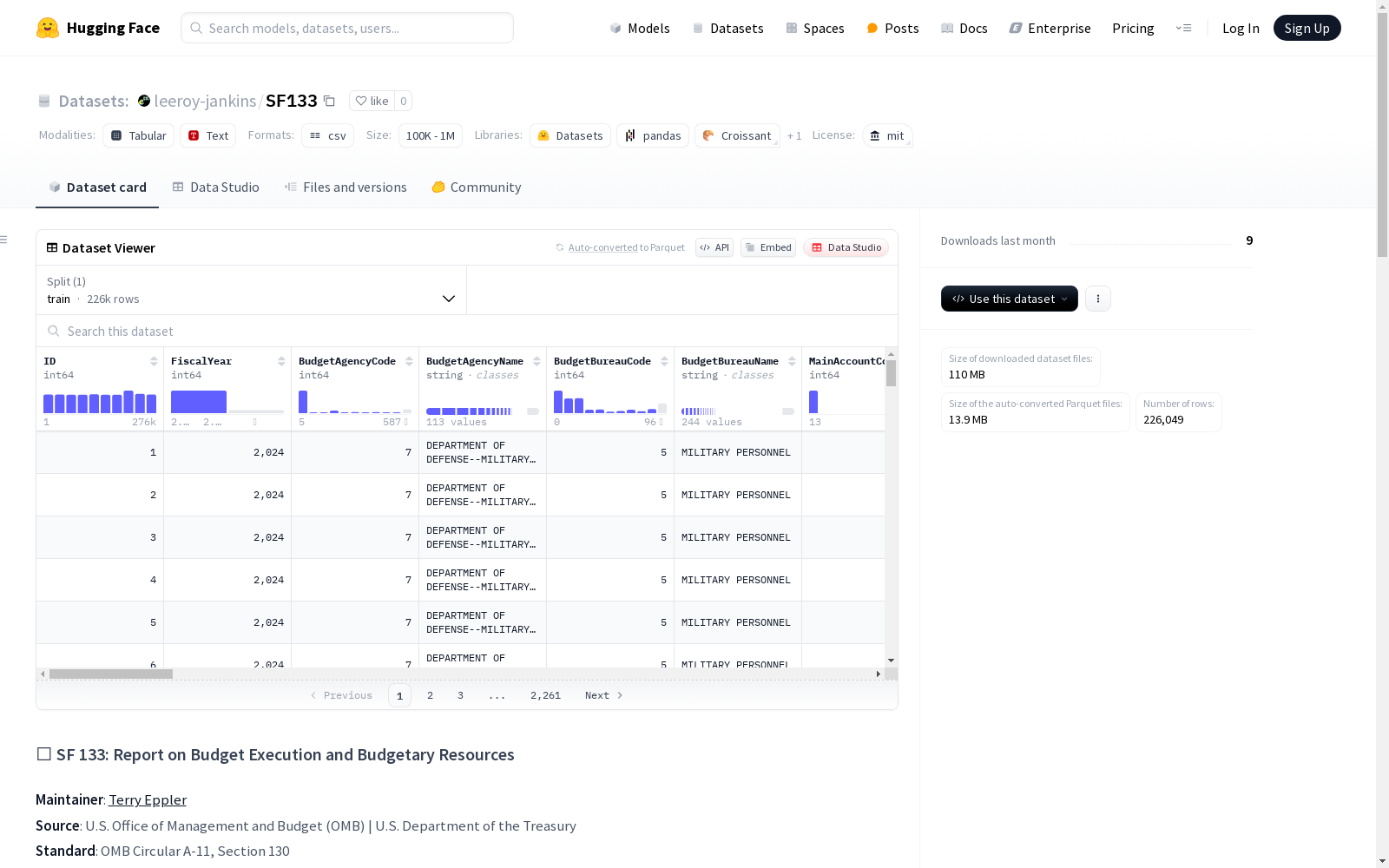Open the Community tab
1389x868 pixels.
click(x=477, y=187)
